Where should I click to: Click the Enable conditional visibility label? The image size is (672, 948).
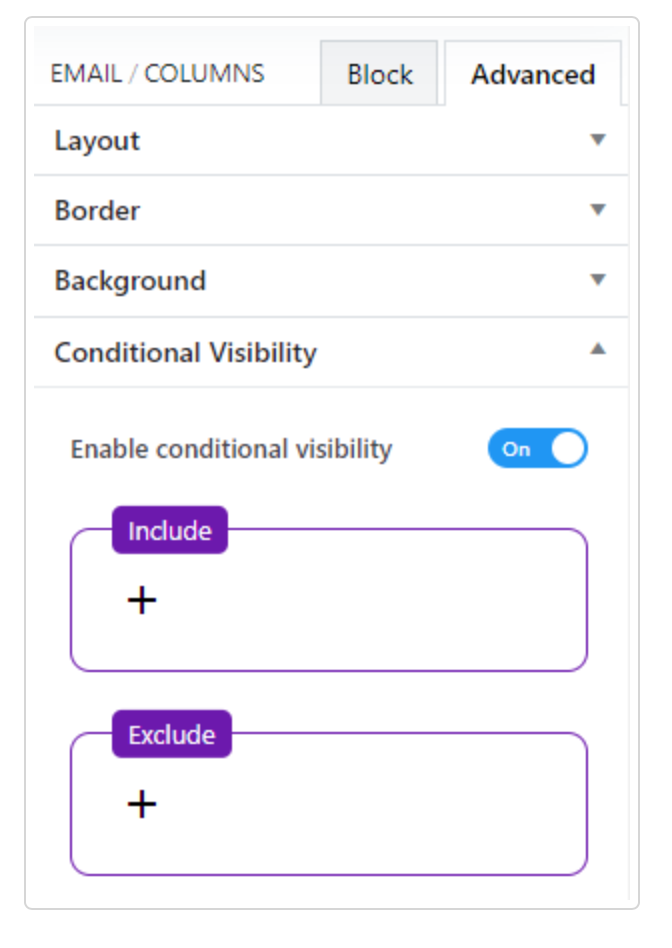point(231,450)
